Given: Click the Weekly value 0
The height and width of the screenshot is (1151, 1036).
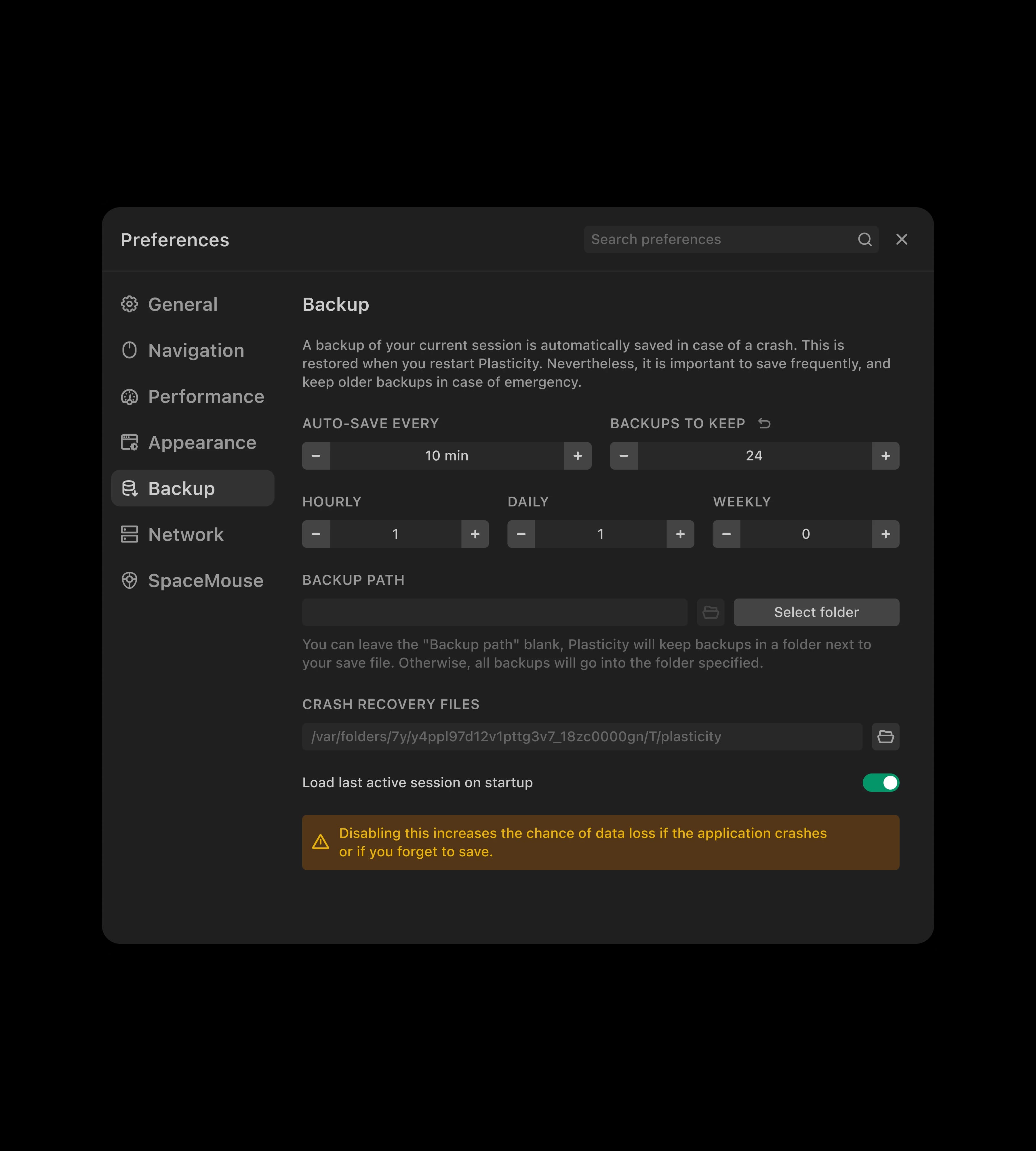Looking at the screenshot, I should [x=806, y=534].
